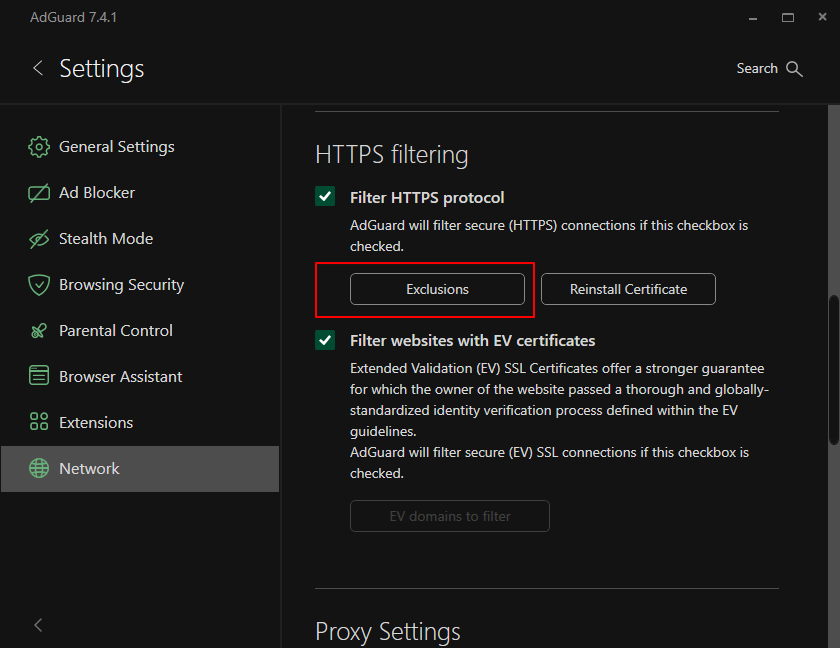This screenshot has height=648, width=840.
Task: Click the Browser Assistant window icon
Action: [39, 377]
